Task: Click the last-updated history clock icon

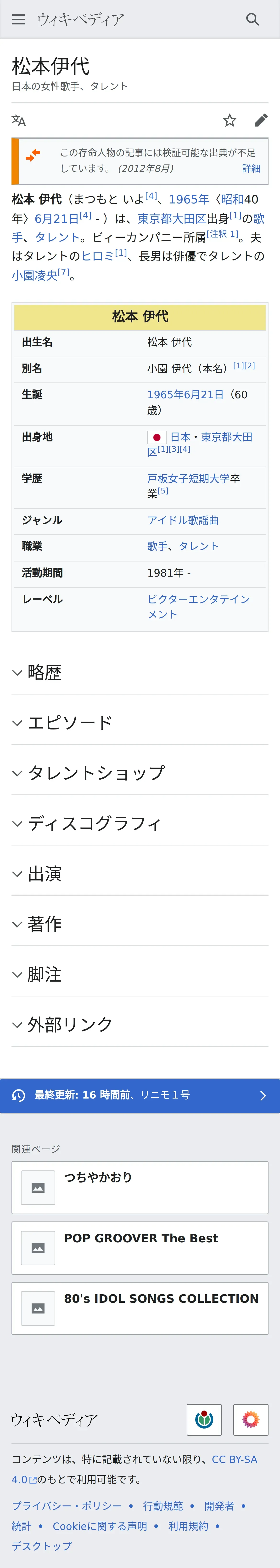Action: tap(19, 1095)
